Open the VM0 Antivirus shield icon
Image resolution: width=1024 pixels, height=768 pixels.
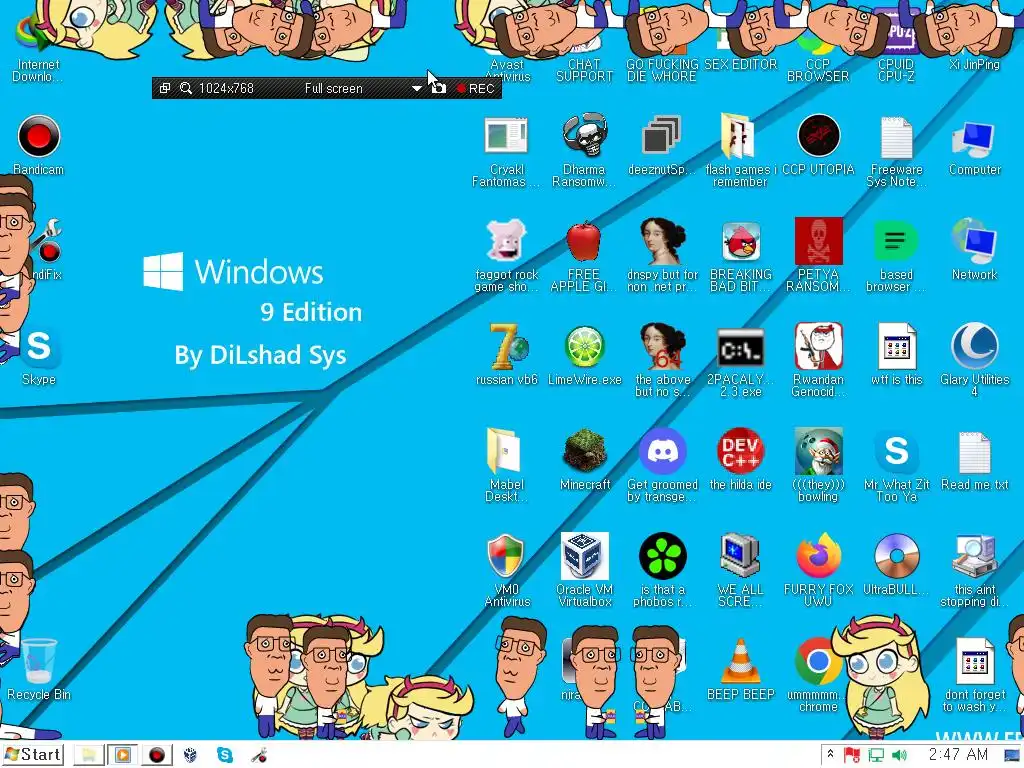[506, 556]
